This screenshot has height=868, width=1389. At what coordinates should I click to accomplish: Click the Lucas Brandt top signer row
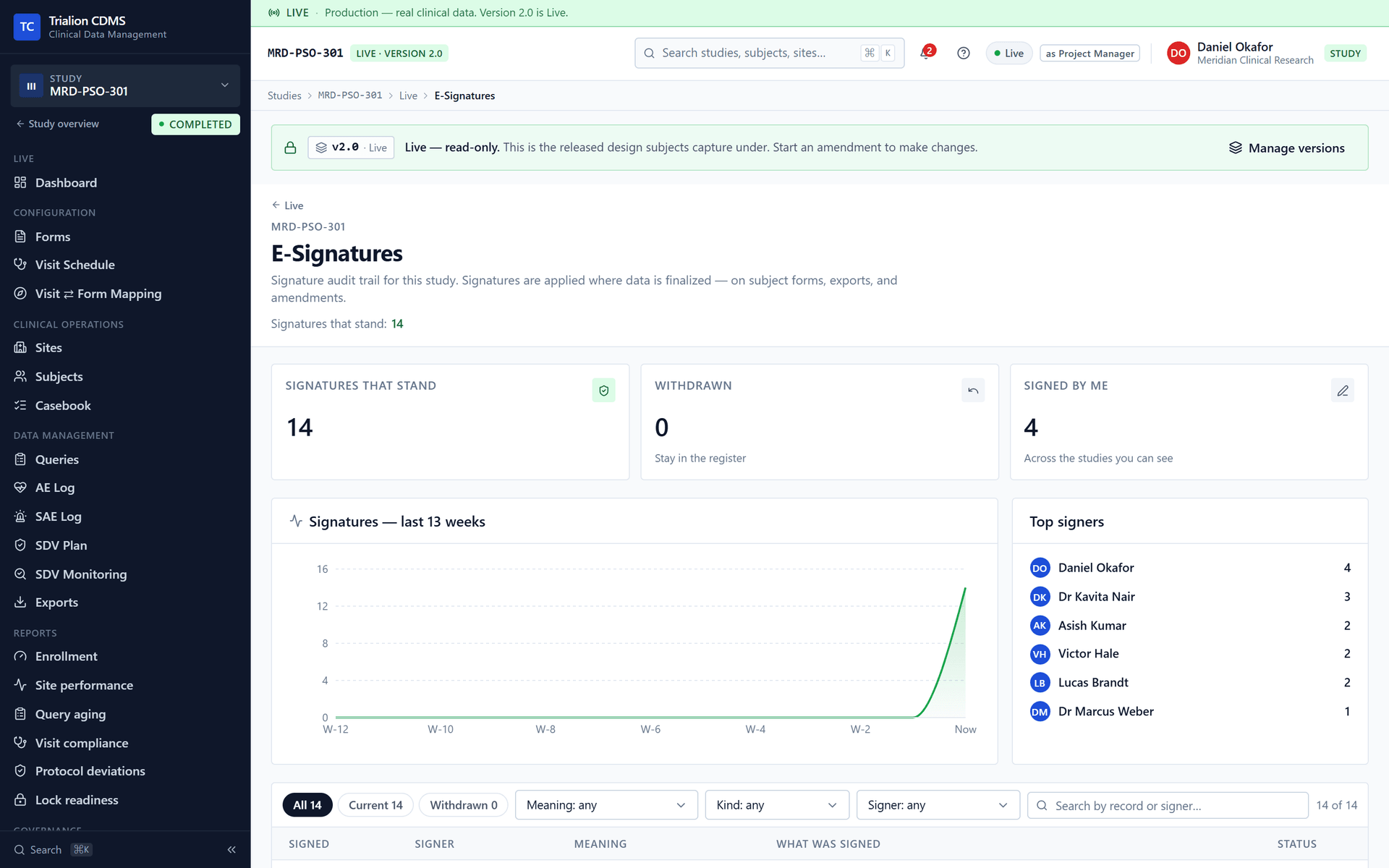[1190, 683]
